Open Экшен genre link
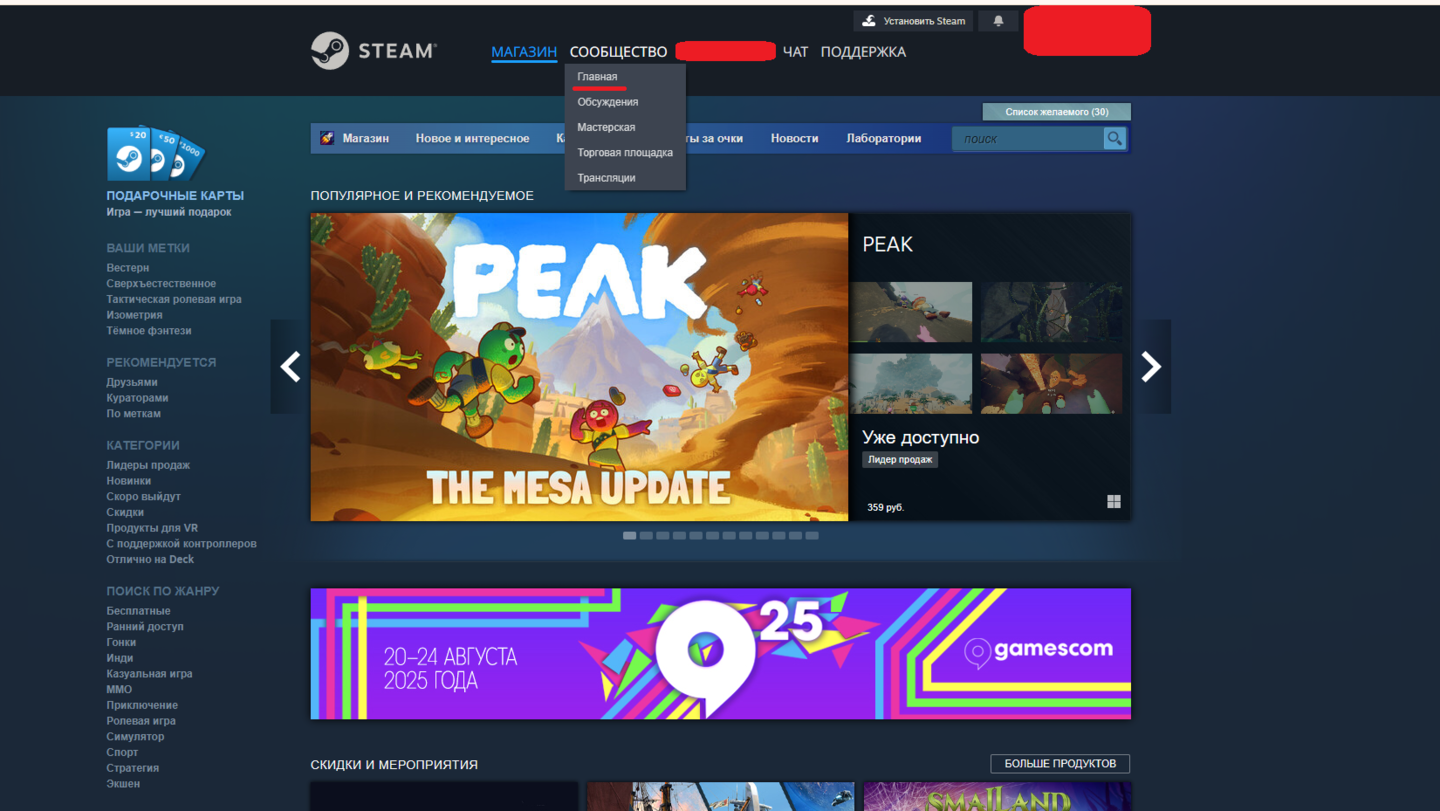Viewport: 1440px width, 811px height. 123,784
